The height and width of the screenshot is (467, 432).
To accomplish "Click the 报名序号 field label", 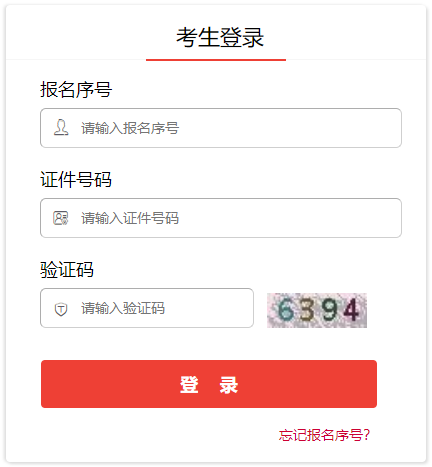I will pyautogui.click(x=76, y=89).
